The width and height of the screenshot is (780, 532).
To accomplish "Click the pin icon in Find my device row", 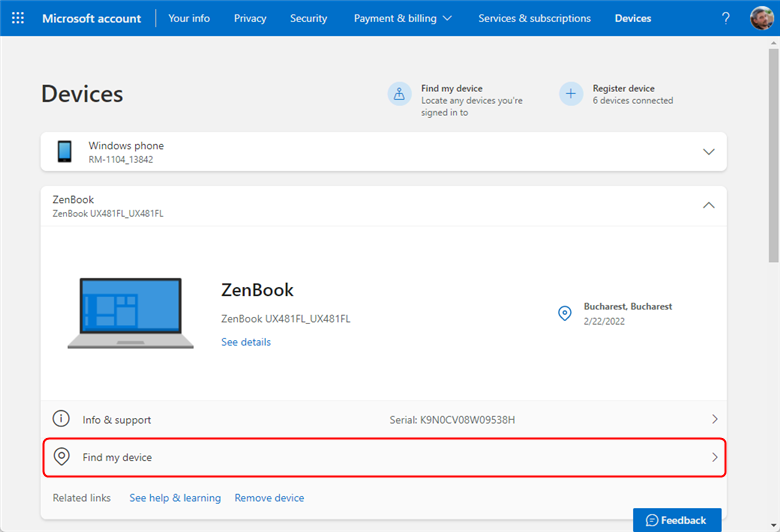I will click(x=62, y=456).
